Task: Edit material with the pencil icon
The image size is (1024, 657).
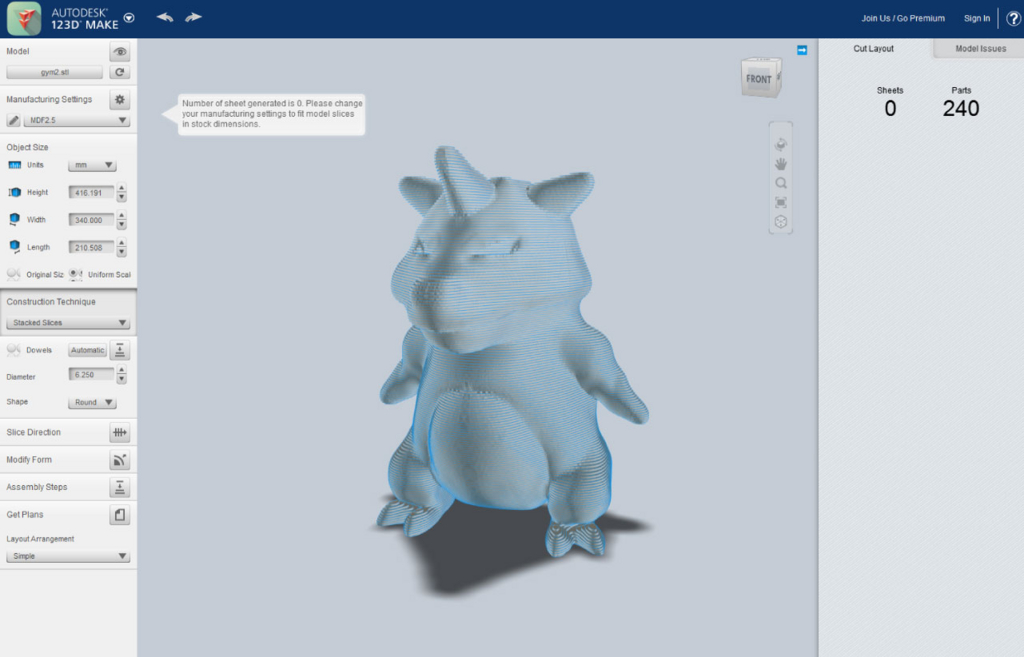Action: tap(13, 120)
